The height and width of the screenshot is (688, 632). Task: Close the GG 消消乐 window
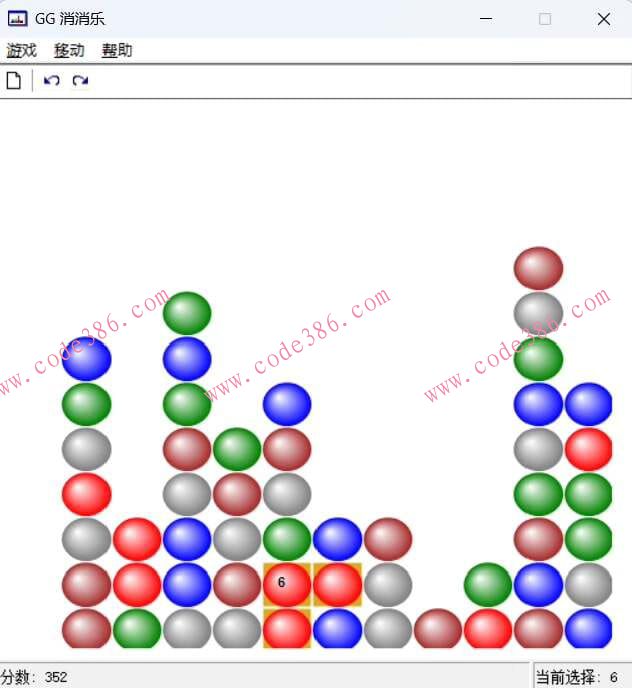(x=604, y=19)
